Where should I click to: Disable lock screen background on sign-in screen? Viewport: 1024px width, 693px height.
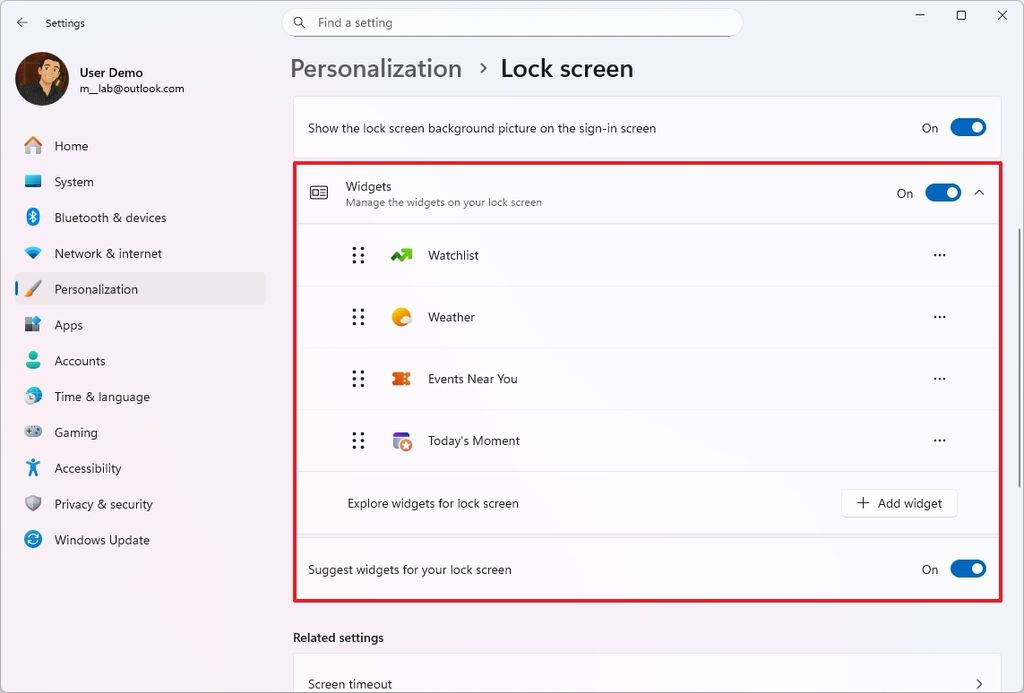tap(966, 127)
